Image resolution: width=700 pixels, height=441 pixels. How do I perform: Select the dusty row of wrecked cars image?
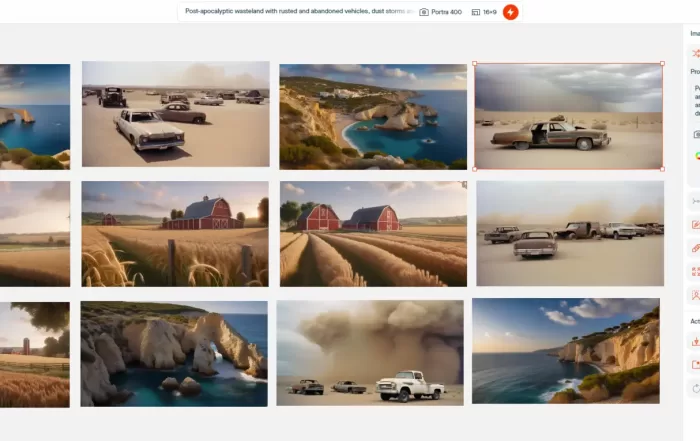tap(570, 233)
